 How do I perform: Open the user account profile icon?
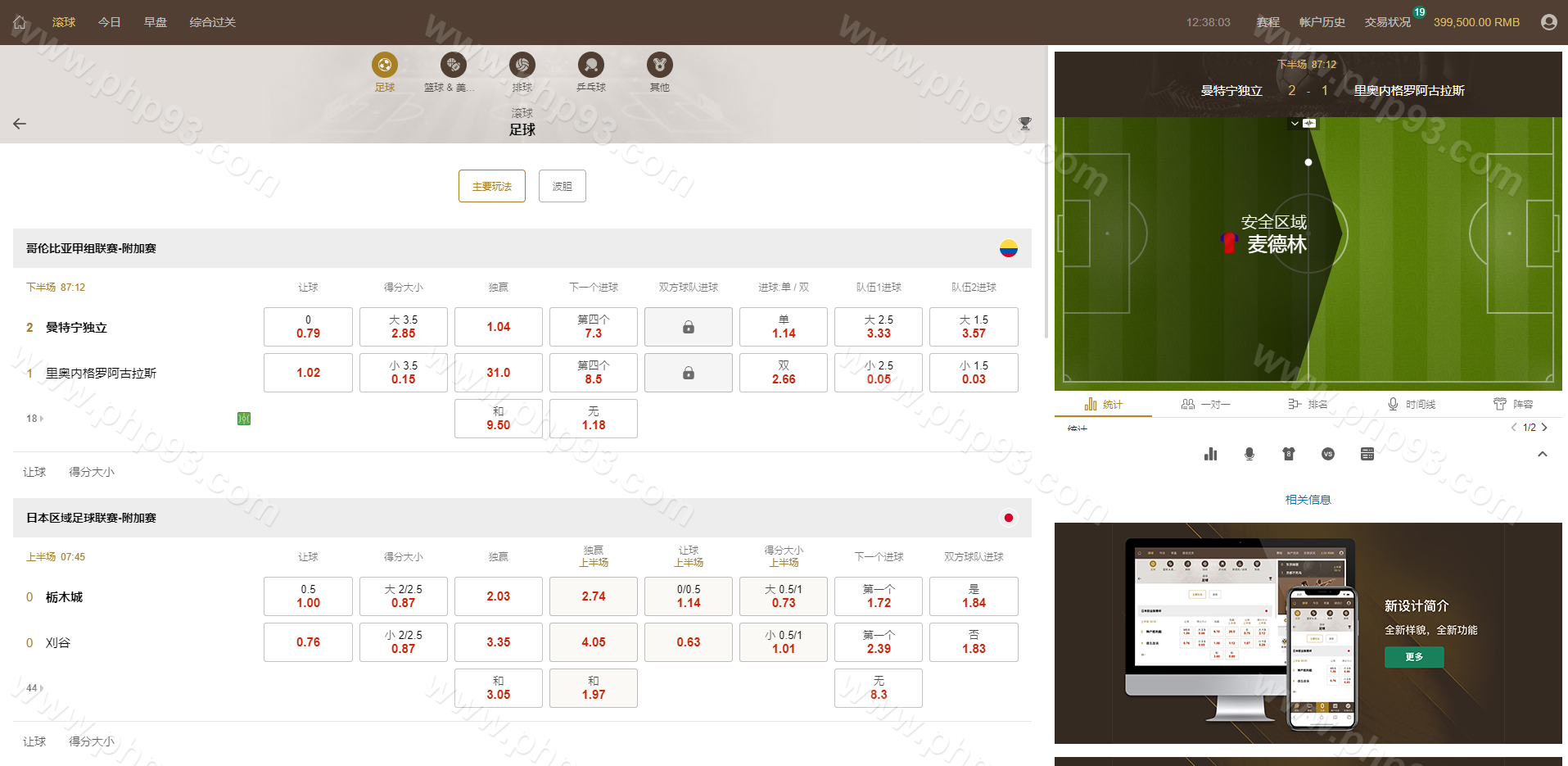pyautogui.click(x=1548, y=22)
